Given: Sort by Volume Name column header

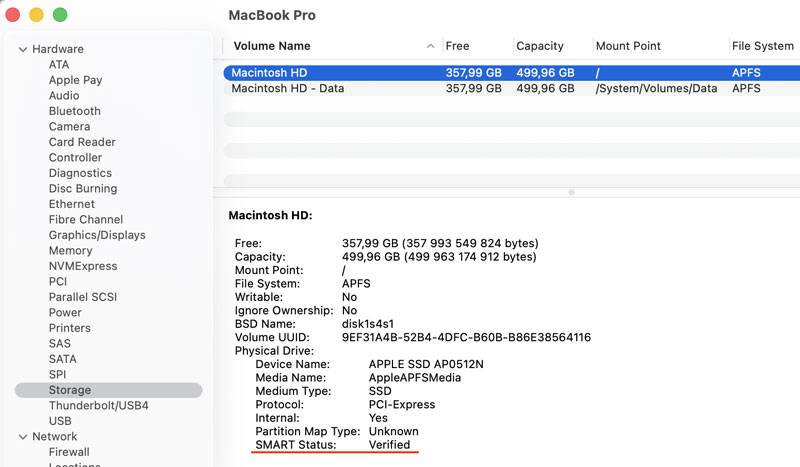Looking at the screenshot, I should tap(272, 46).
